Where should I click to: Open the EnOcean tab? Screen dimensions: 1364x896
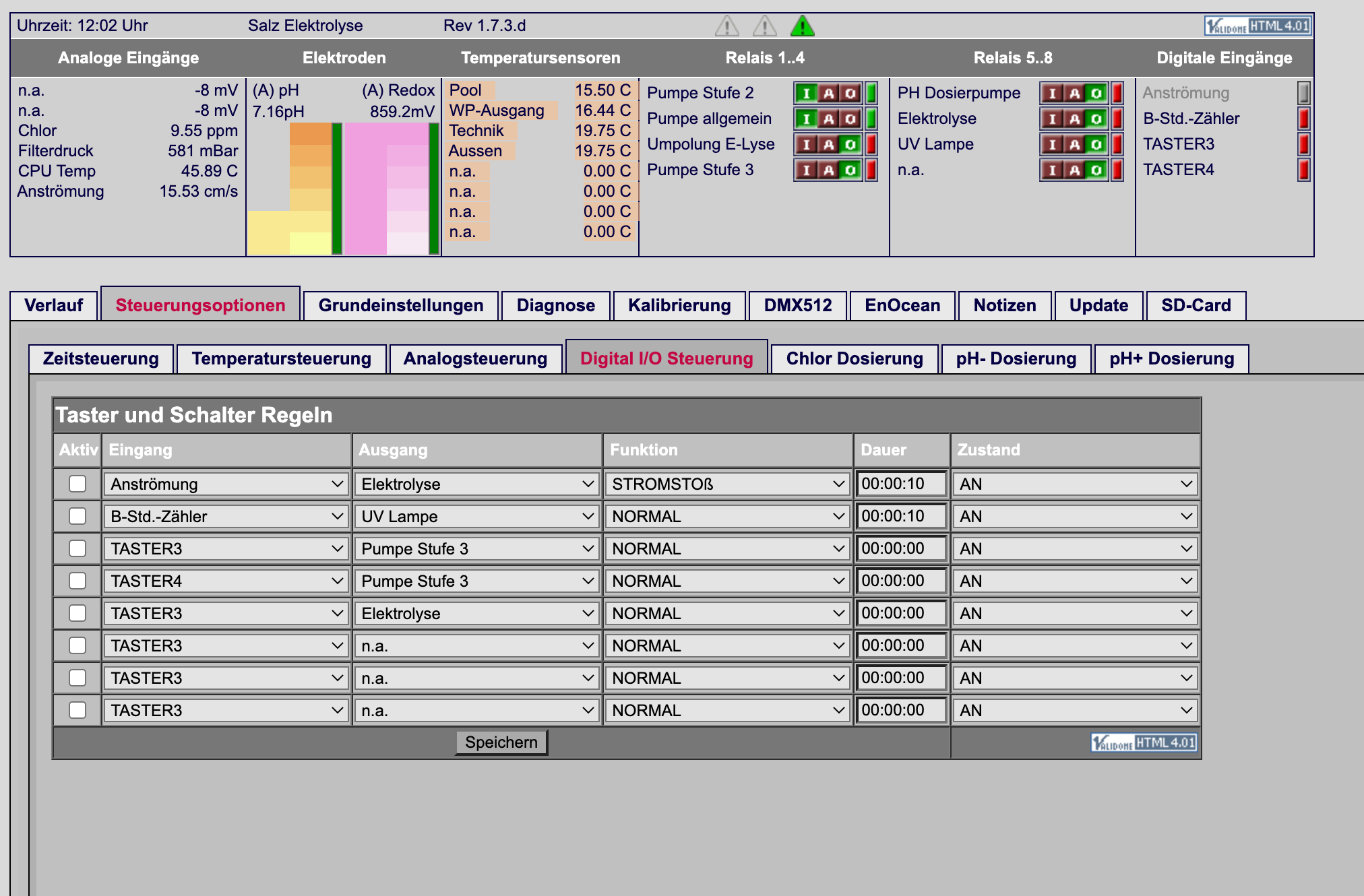(902, 305)
